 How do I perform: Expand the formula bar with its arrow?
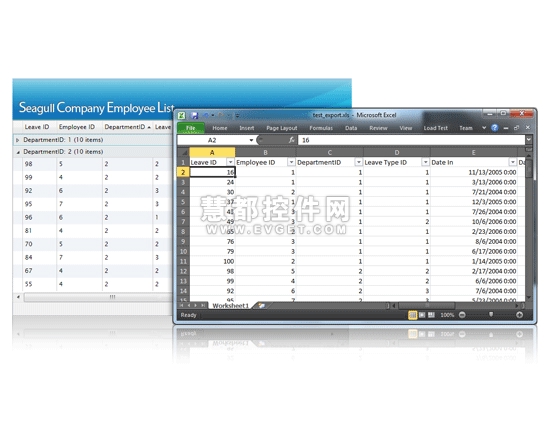[x=529, y=140]
